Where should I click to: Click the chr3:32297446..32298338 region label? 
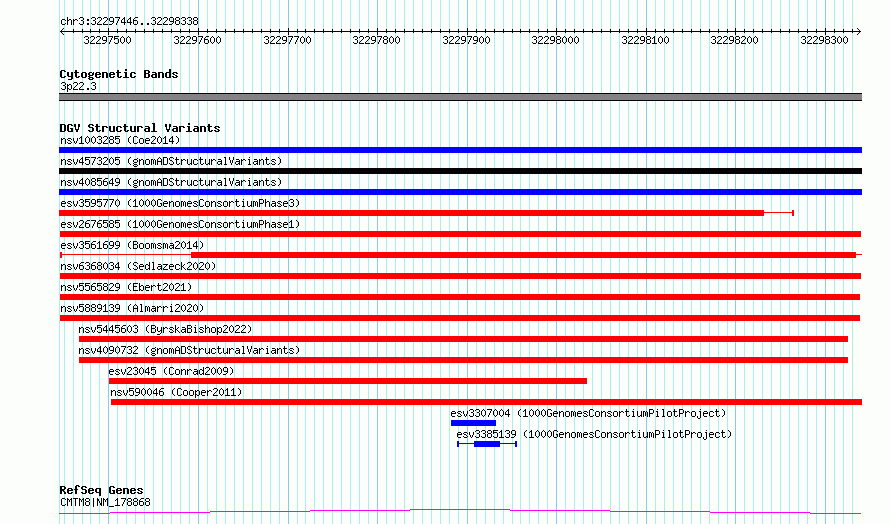click(129, 22)
